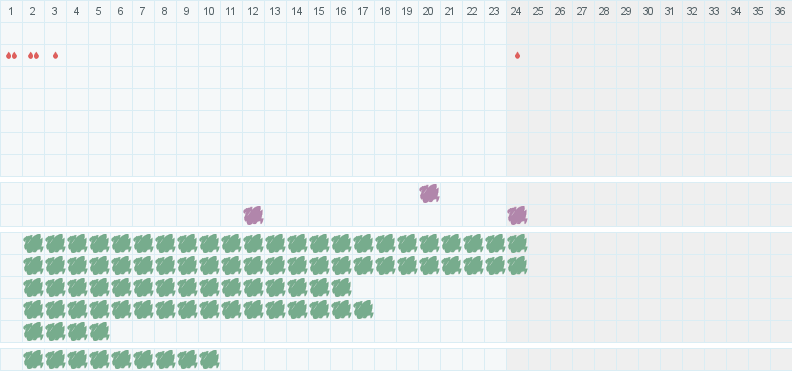Click the double blood drop icon on day 2
792x371 pixels.
coord(33,56)
